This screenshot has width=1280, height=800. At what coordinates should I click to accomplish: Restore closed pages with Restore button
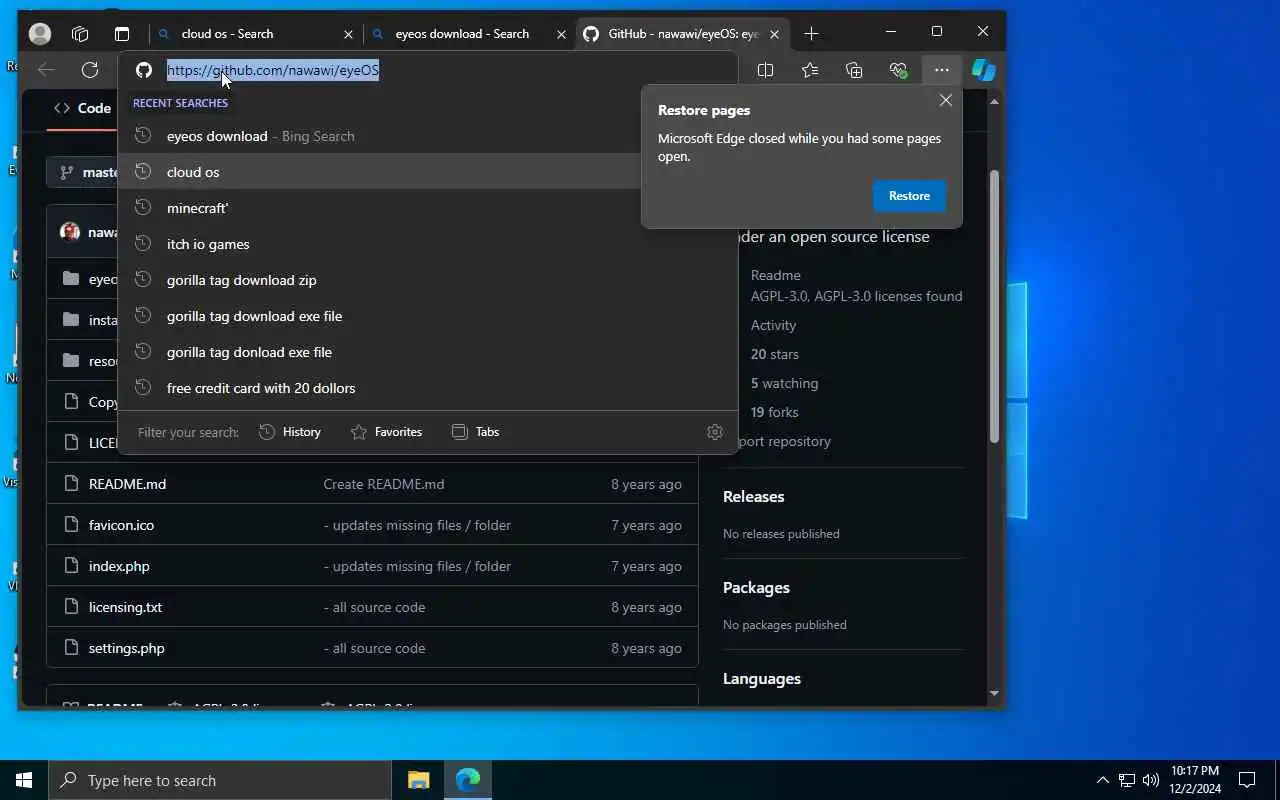point(909,196)
